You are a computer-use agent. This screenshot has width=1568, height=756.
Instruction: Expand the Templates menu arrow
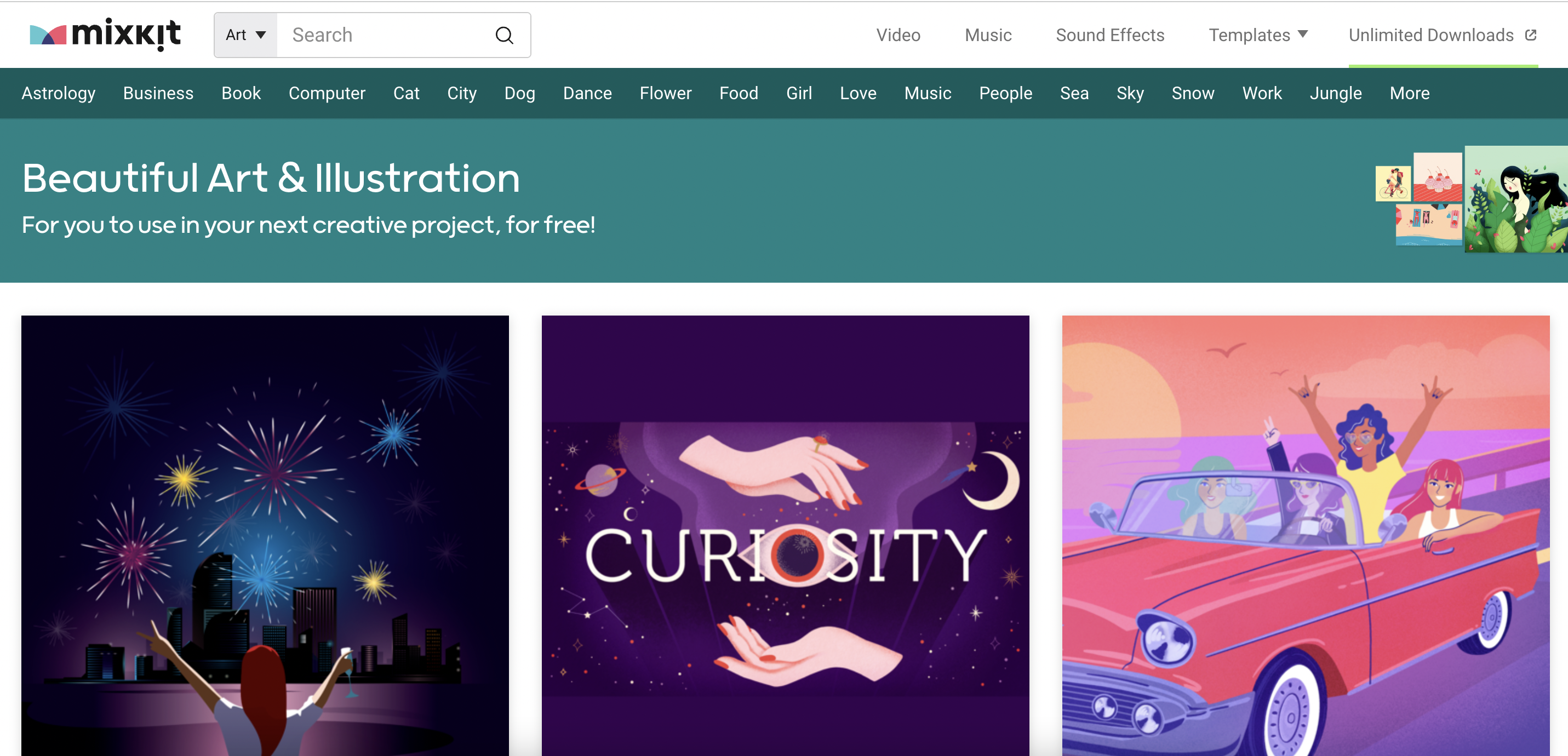(x=1303, y=34)
